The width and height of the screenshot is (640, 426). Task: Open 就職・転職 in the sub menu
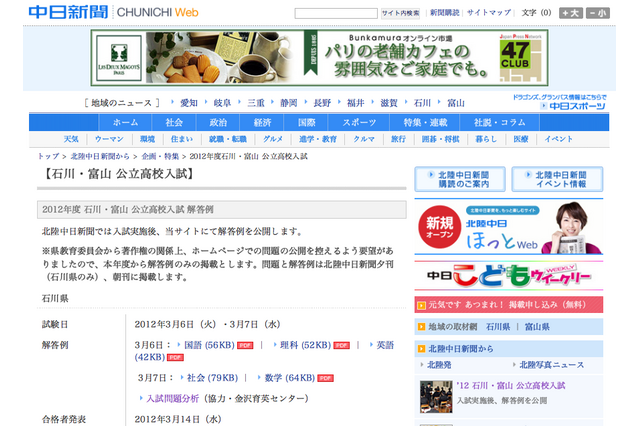click(228, 139)
